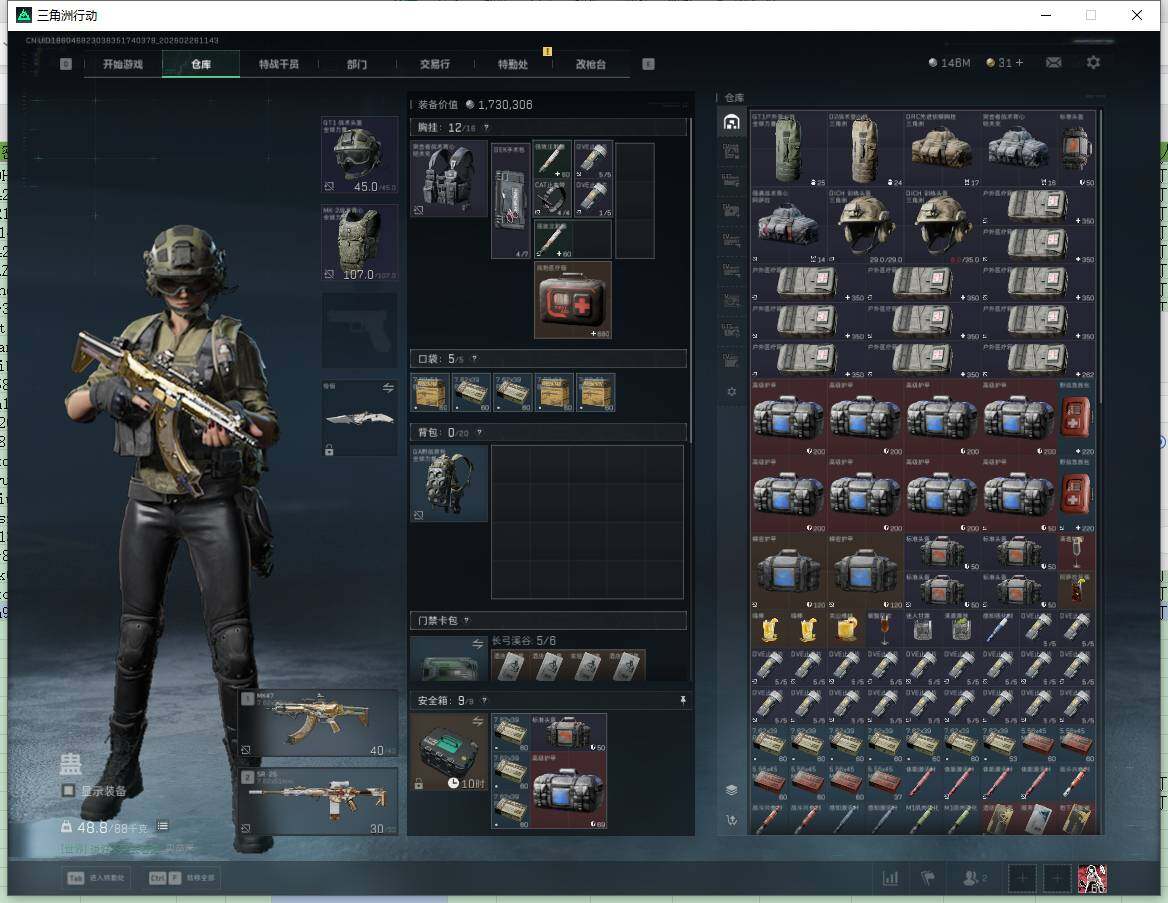The image size is (1168, 903).
Task: Select the empty pistol slot
Action: coord(359,330)
